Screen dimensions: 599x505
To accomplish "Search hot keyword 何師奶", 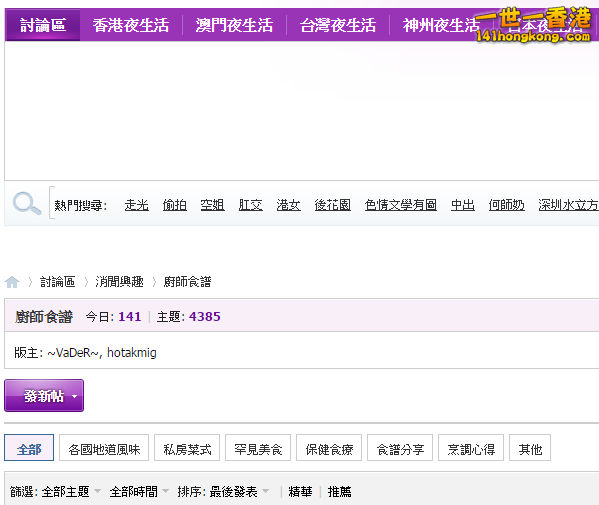I will tap(507, 205).
